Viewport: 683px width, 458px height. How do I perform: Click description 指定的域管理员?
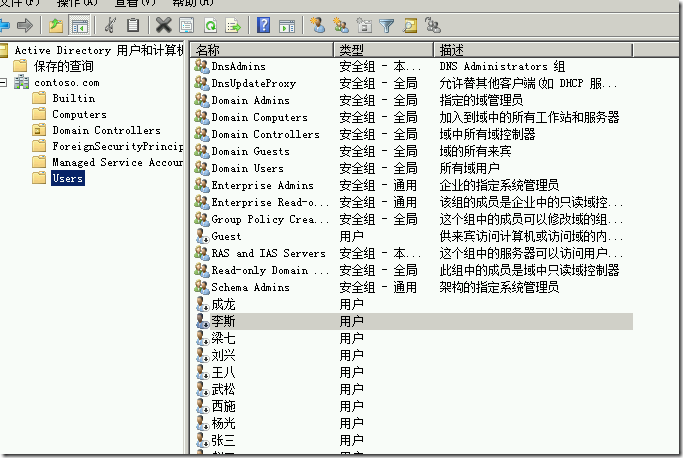coord(481,100)
